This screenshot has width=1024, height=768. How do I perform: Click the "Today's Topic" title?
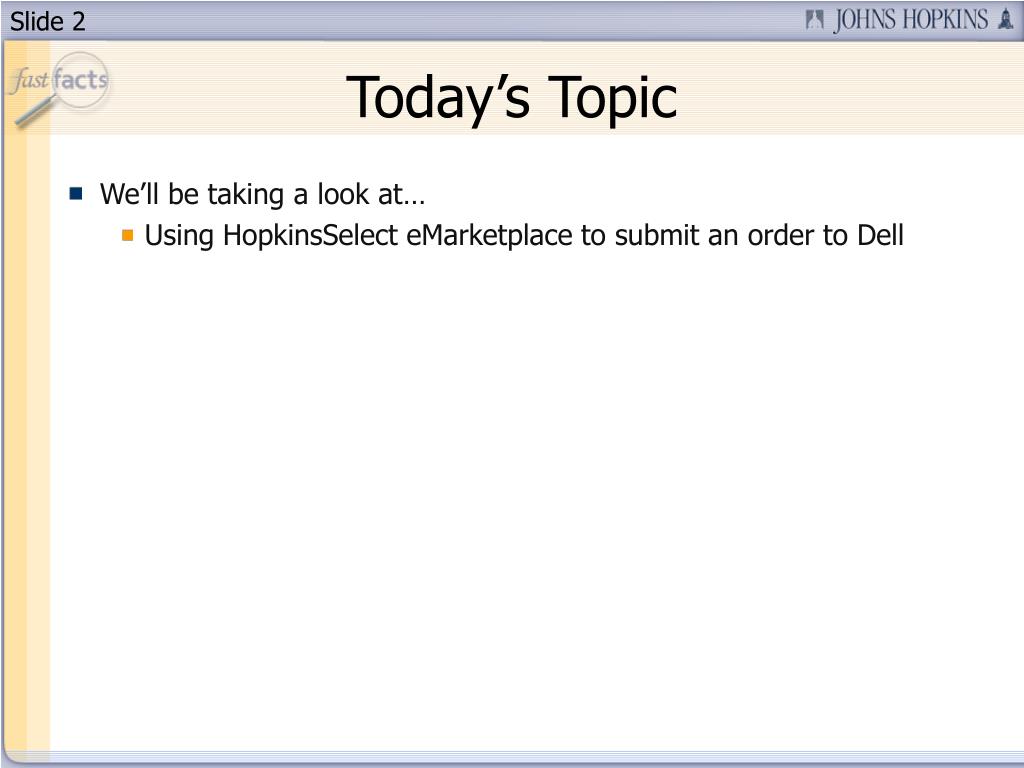click(511, 97)
